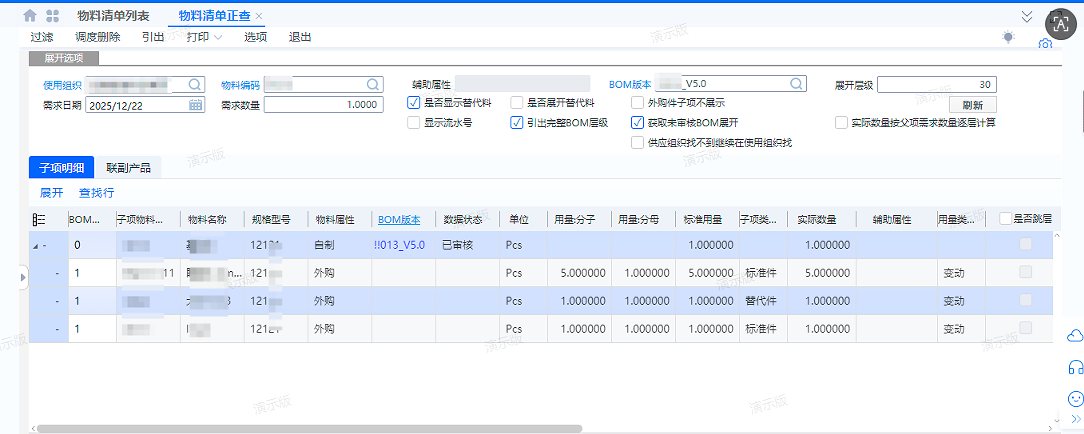This screenshot has width=1084, height=434.
Task: Check 显示流水号 option
Action: click(x=413, y=123)
